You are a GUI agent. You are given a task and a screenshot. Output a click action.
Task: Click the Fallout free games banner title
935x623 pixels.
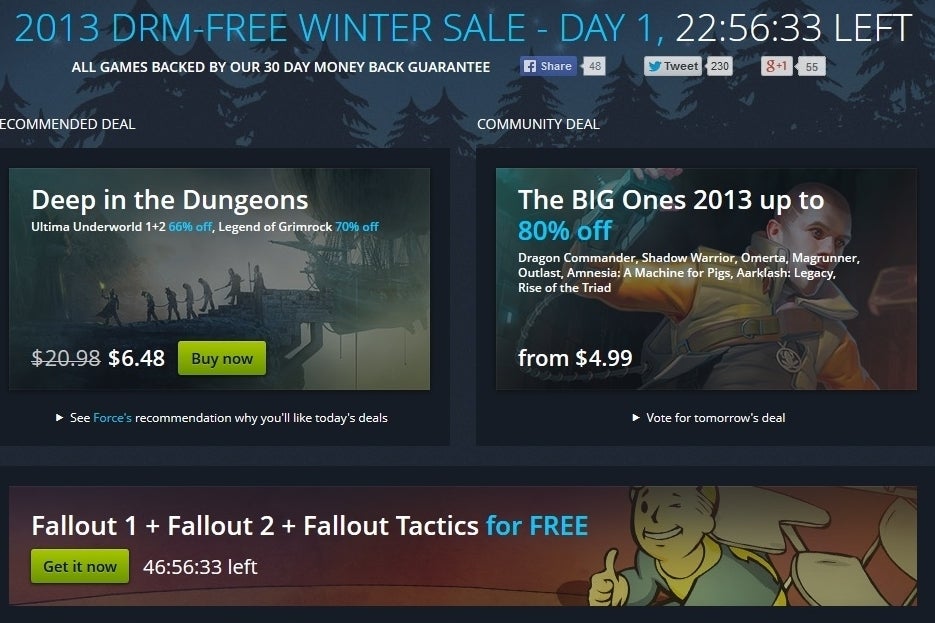[310, 526]
